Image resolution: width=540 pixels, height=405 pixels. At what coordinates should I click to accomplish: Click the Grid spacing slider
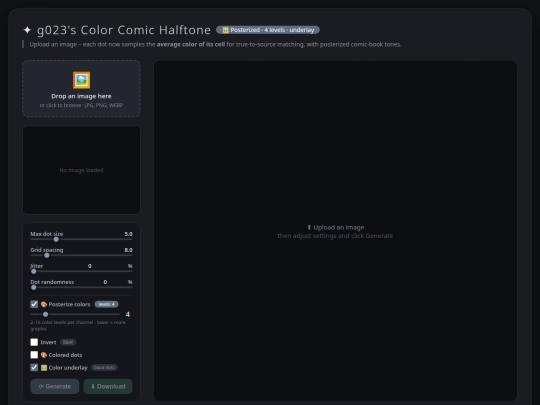pyautogui.click(x=81, y=255)
